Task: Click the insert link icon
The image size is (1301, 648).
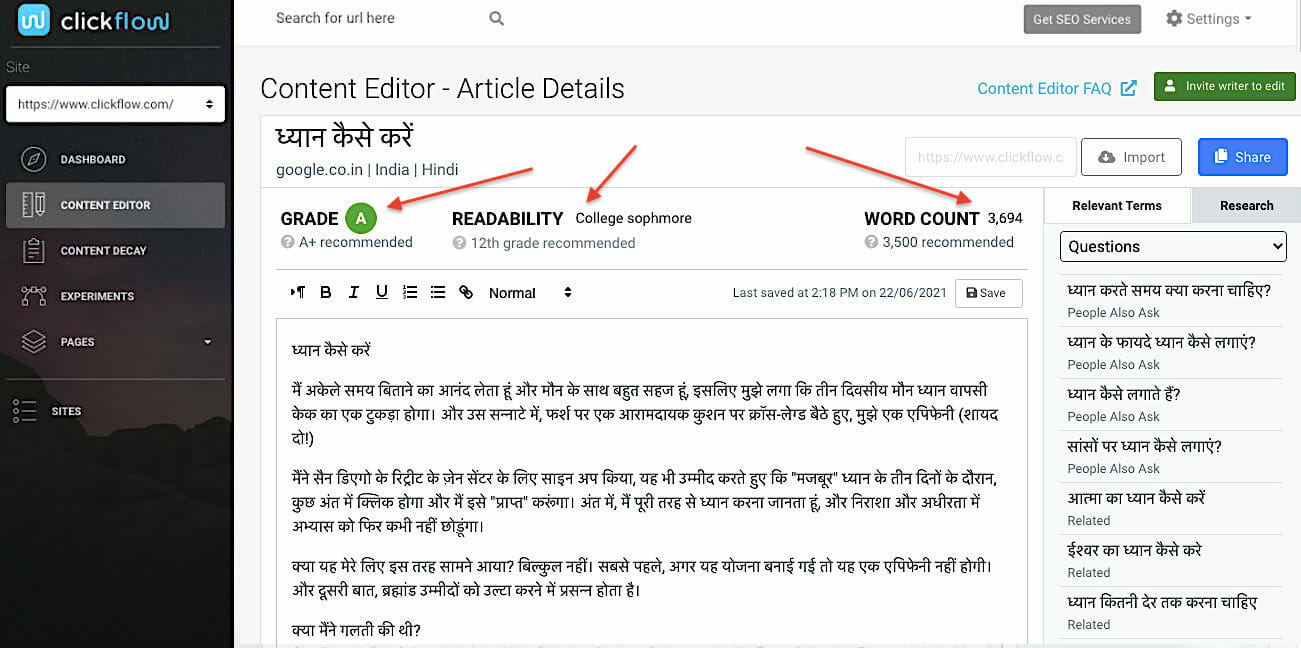Action: (466, 293)
